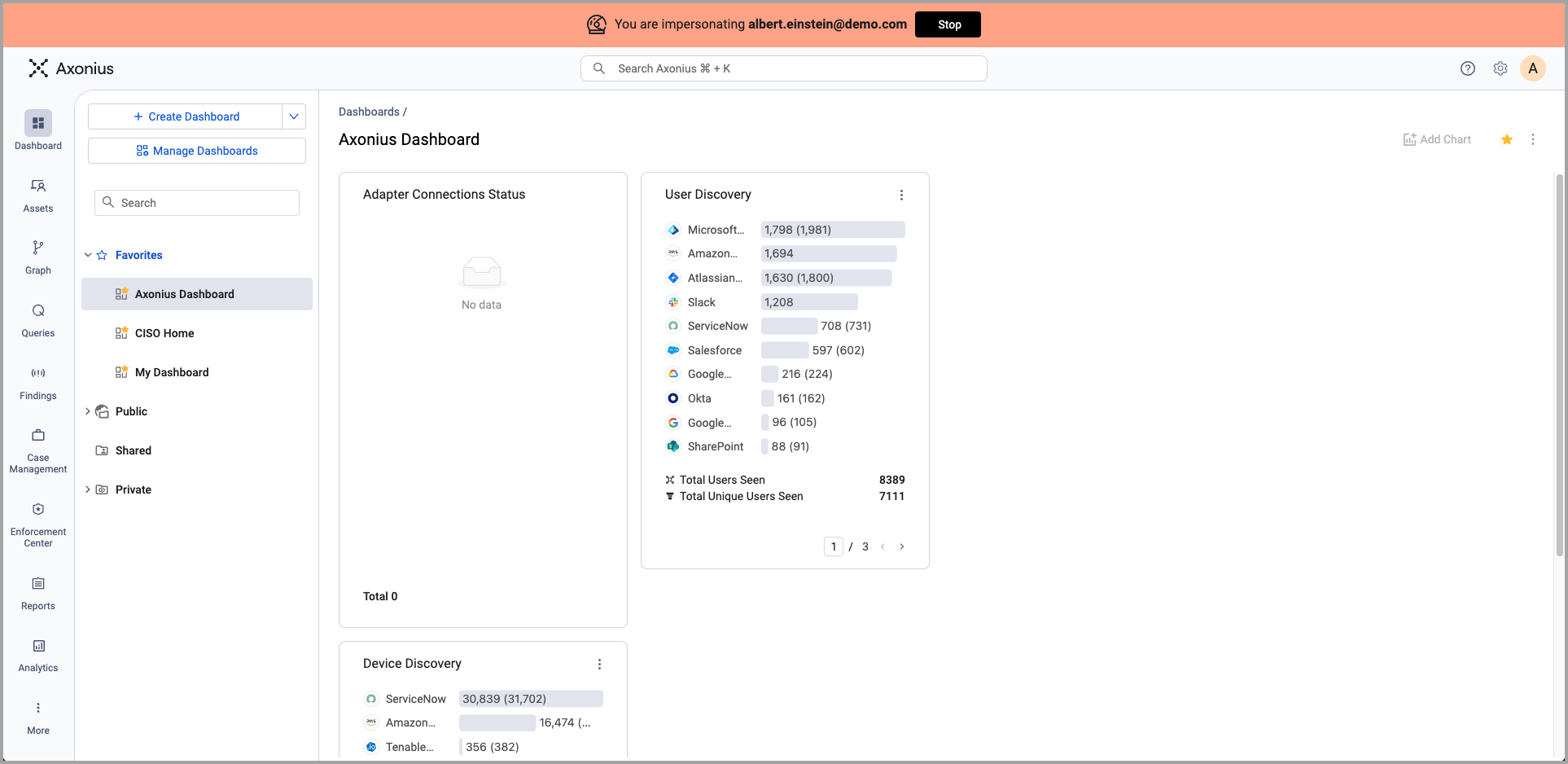Screen dimensions: 1568x764
Task: Click the Add Chart button
Action: tap(1437, 139)
